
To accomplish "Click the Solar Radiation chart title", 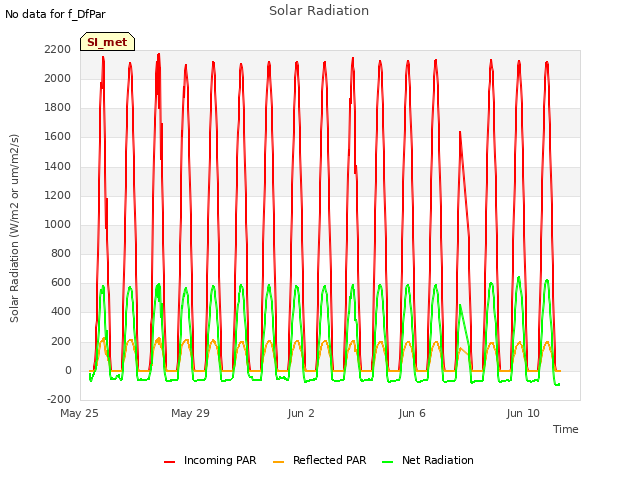I will [x=319, y=11].
